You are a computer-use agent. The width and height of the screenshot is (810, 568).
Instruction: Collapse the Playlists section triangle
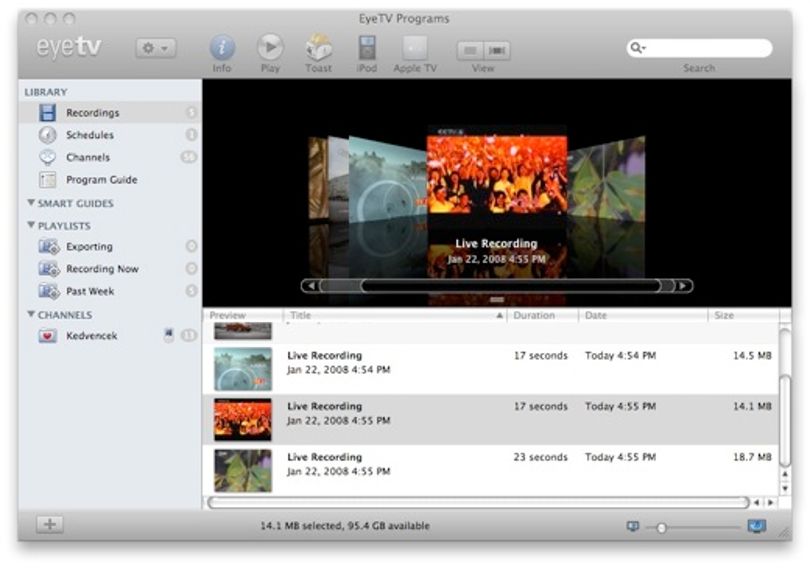click(x=31, y=225)
